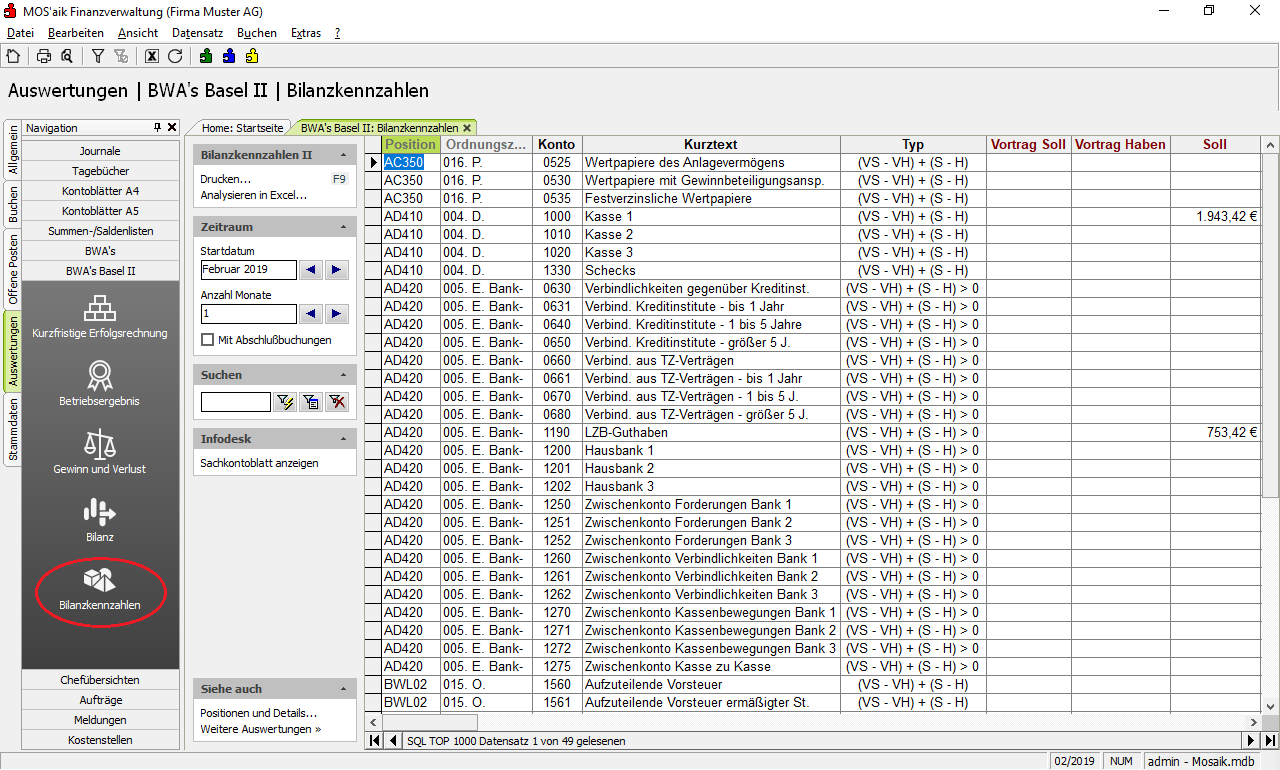The width and height of the screenshot is (1280, 770).
Task: Collapse the Suchen panel section
Action: coord(344,375)
